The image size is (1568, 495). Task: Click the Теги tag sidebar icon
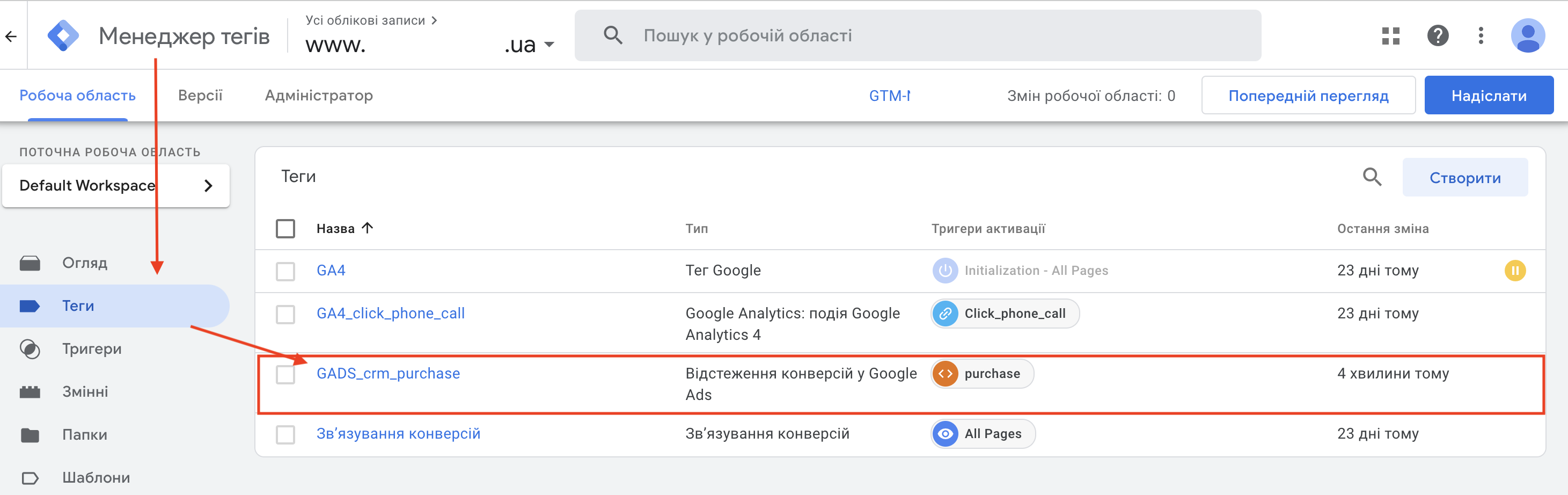click(x=30, y=305)
